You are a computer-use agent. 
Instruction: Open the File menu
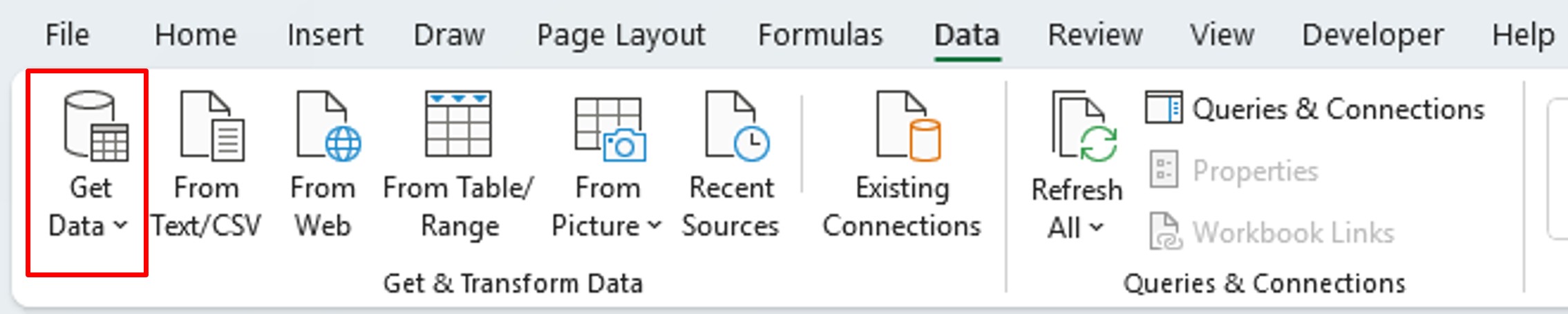[67, 35]
